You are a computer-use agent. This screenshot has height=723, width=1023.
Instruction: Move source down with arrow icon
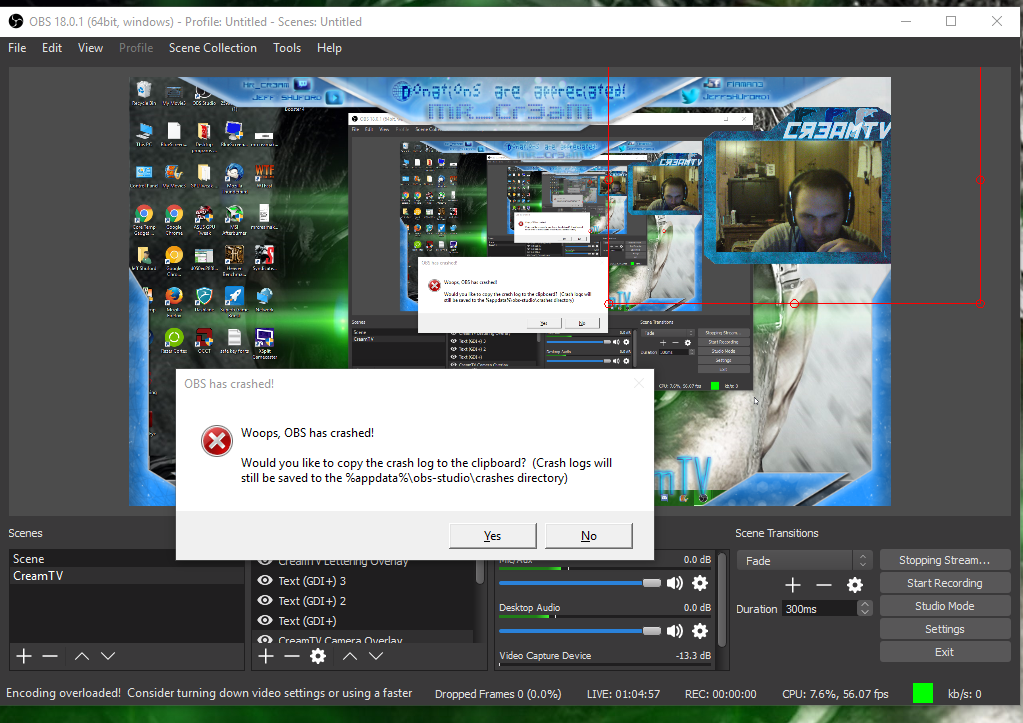376,656
